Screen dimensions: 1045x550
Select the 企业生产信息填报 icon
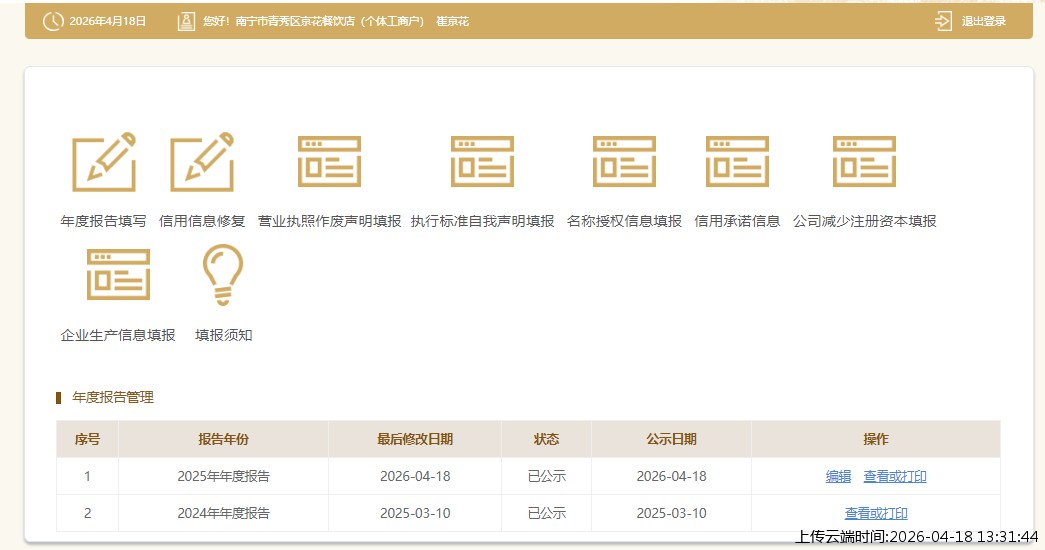(118, 275)
